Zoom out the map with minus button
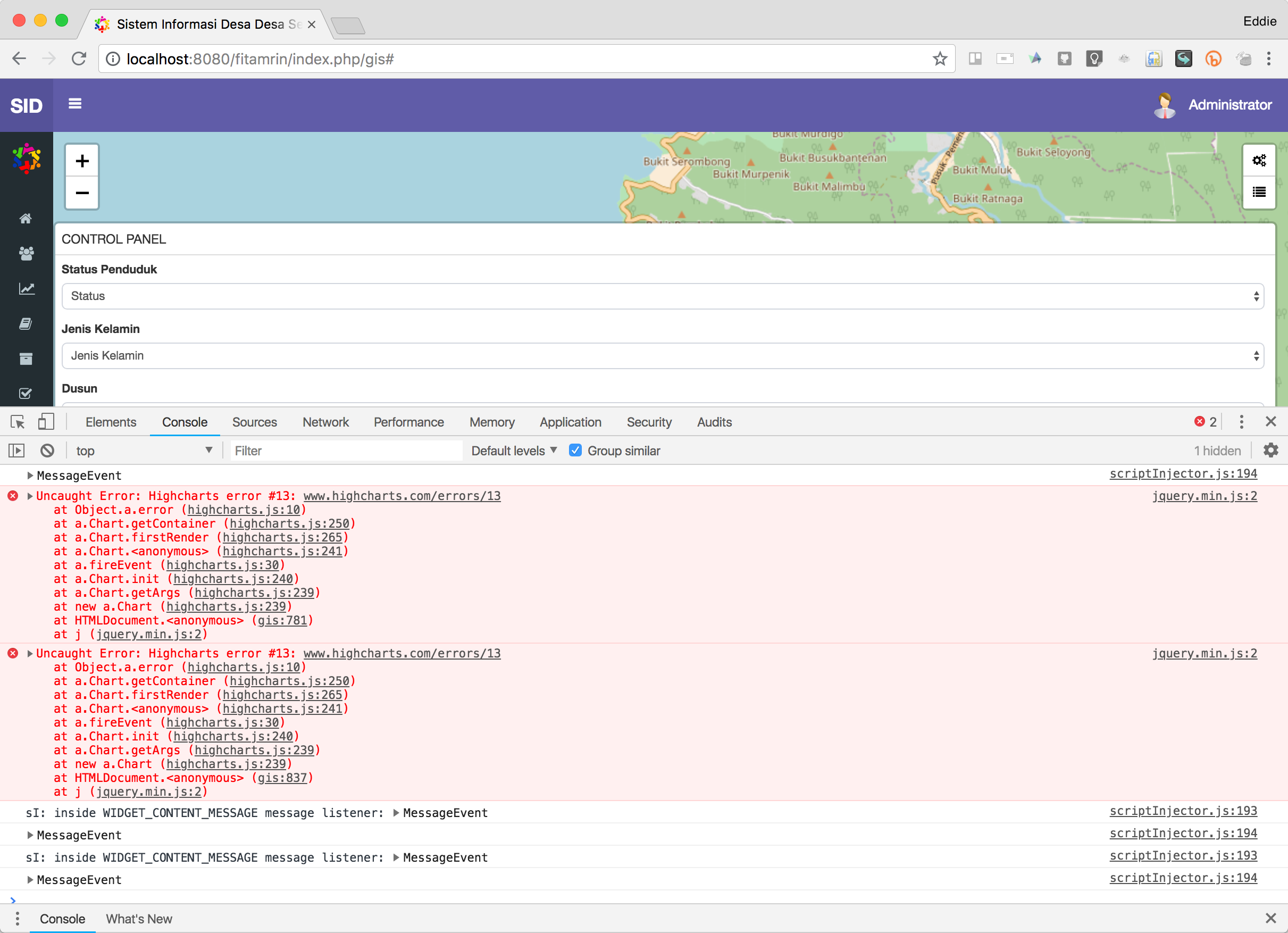1288x933 pixels. [x=82, y=193]
